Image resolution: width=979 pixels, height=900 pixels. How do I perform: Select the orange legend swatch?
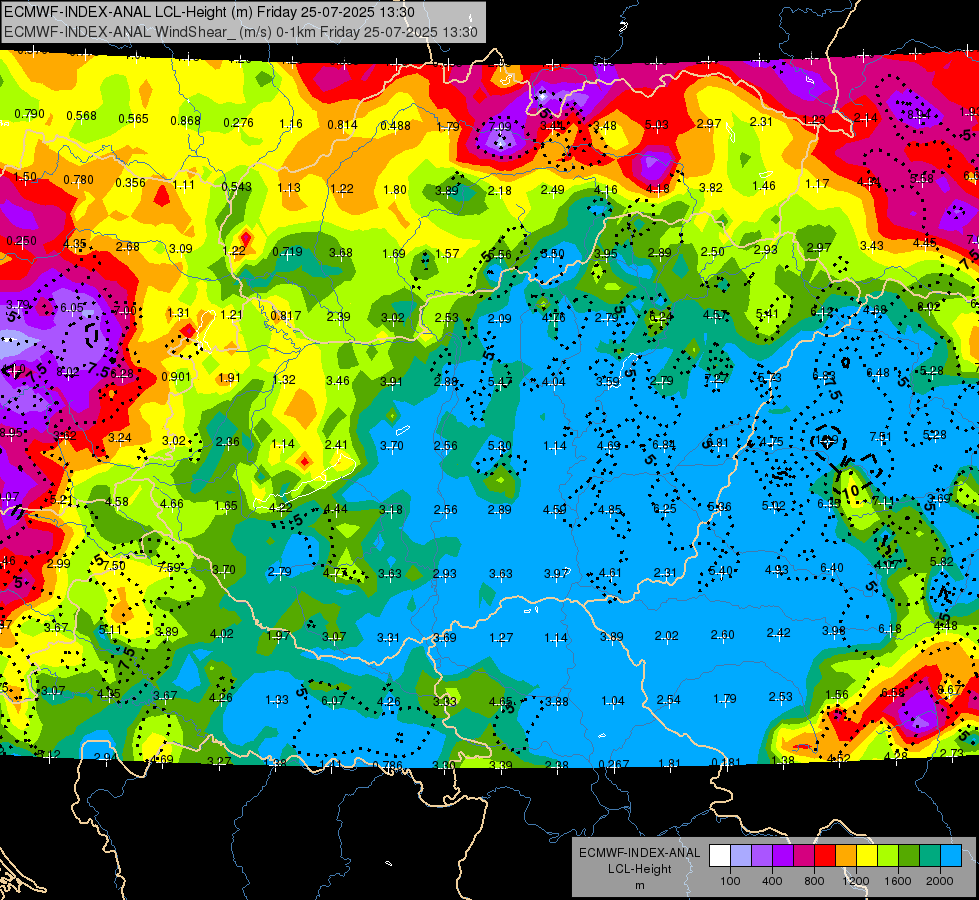[x=846, y=856]
